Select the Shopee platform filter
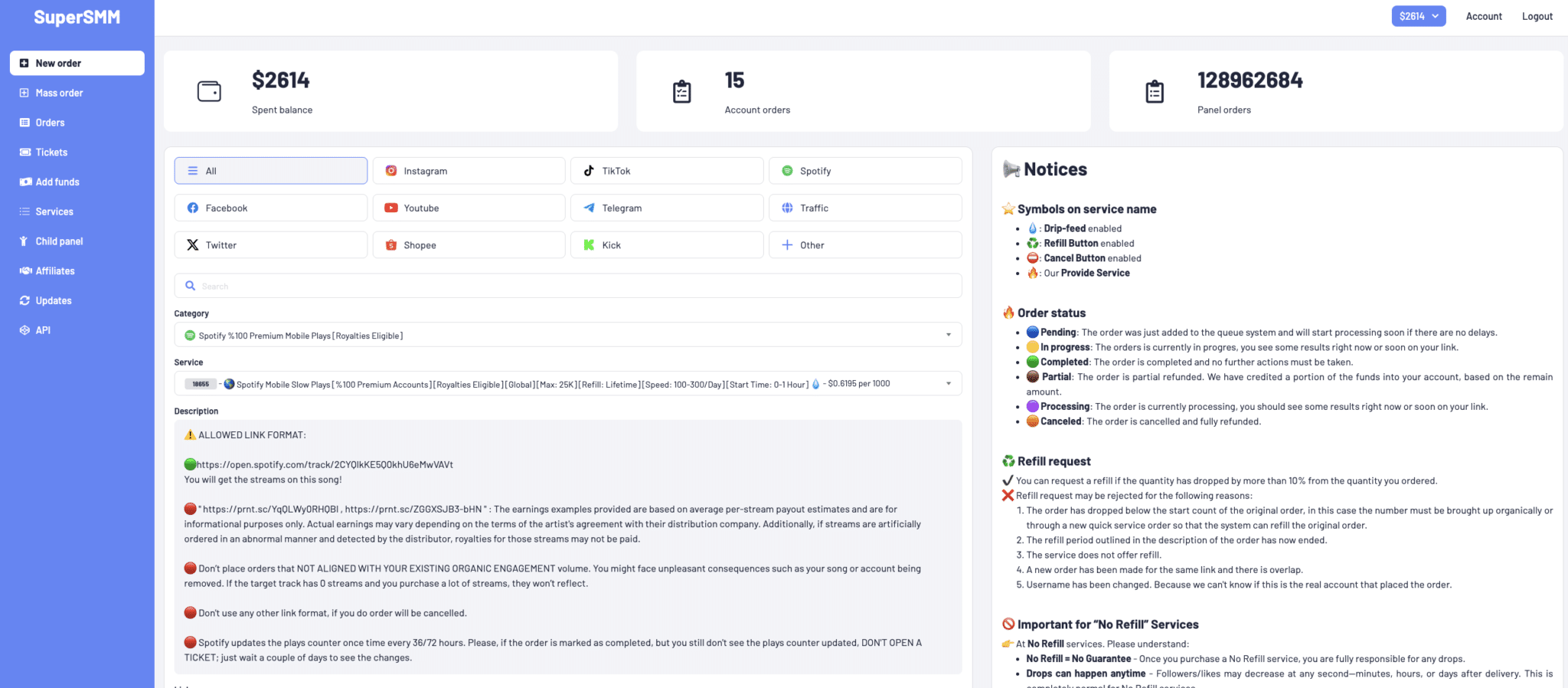This screenshot has height=688, width=1568. tap(469, 245)
